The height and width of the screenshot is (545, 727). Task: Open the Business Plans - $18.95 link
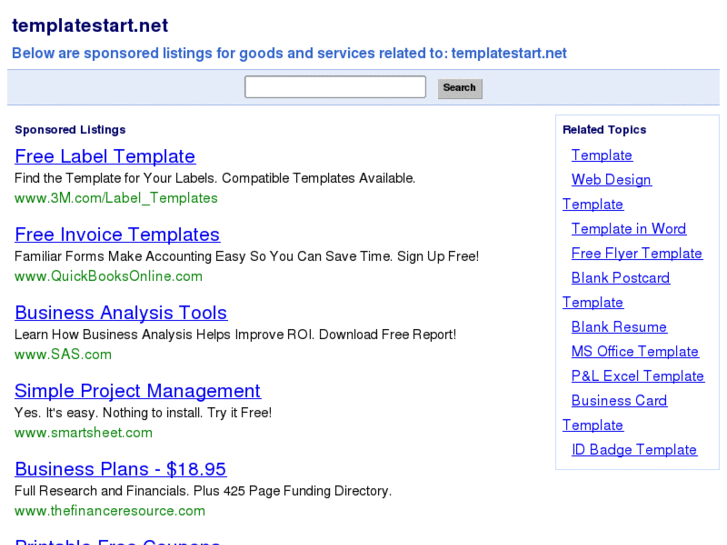[121, 469]
